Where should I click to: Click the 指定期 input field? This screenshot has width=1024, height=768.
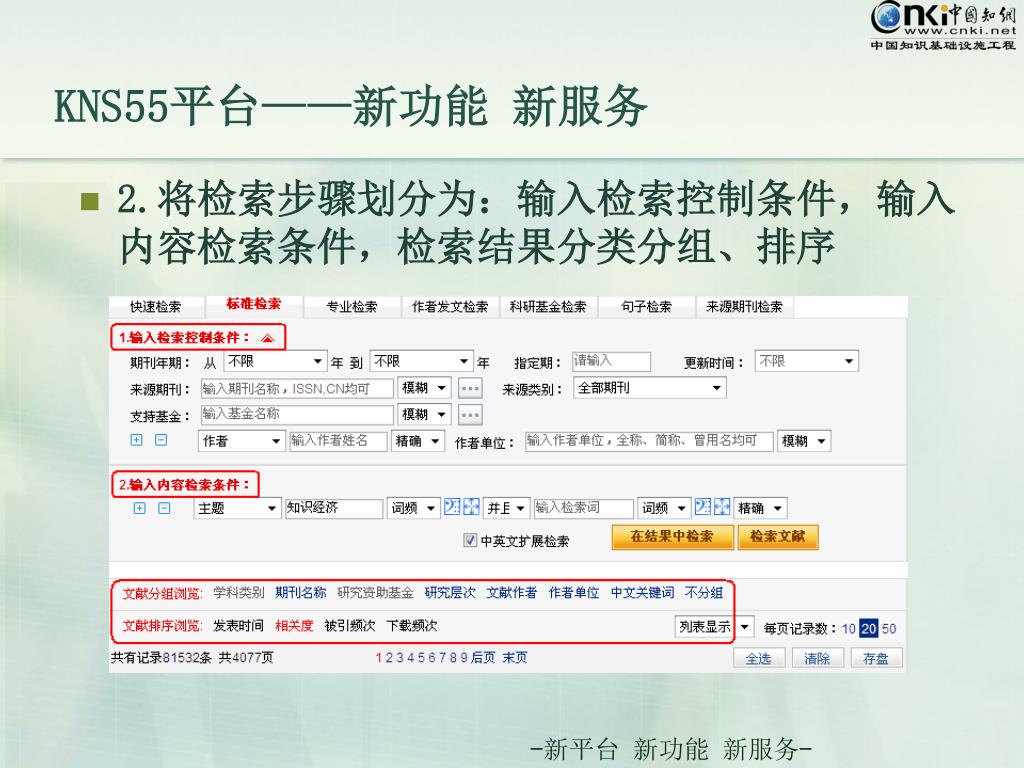click(611, 361)
